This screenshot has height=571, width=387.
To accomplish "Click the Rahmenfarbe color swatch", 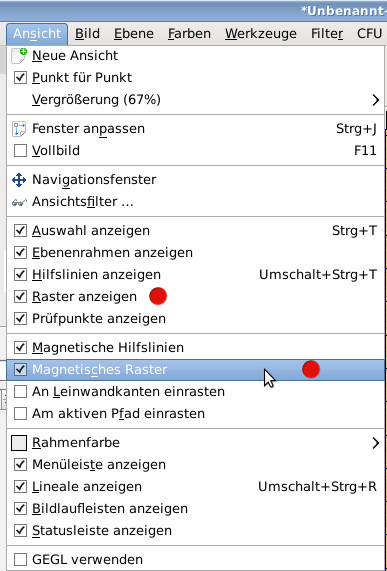I will [x=19, y=443].
